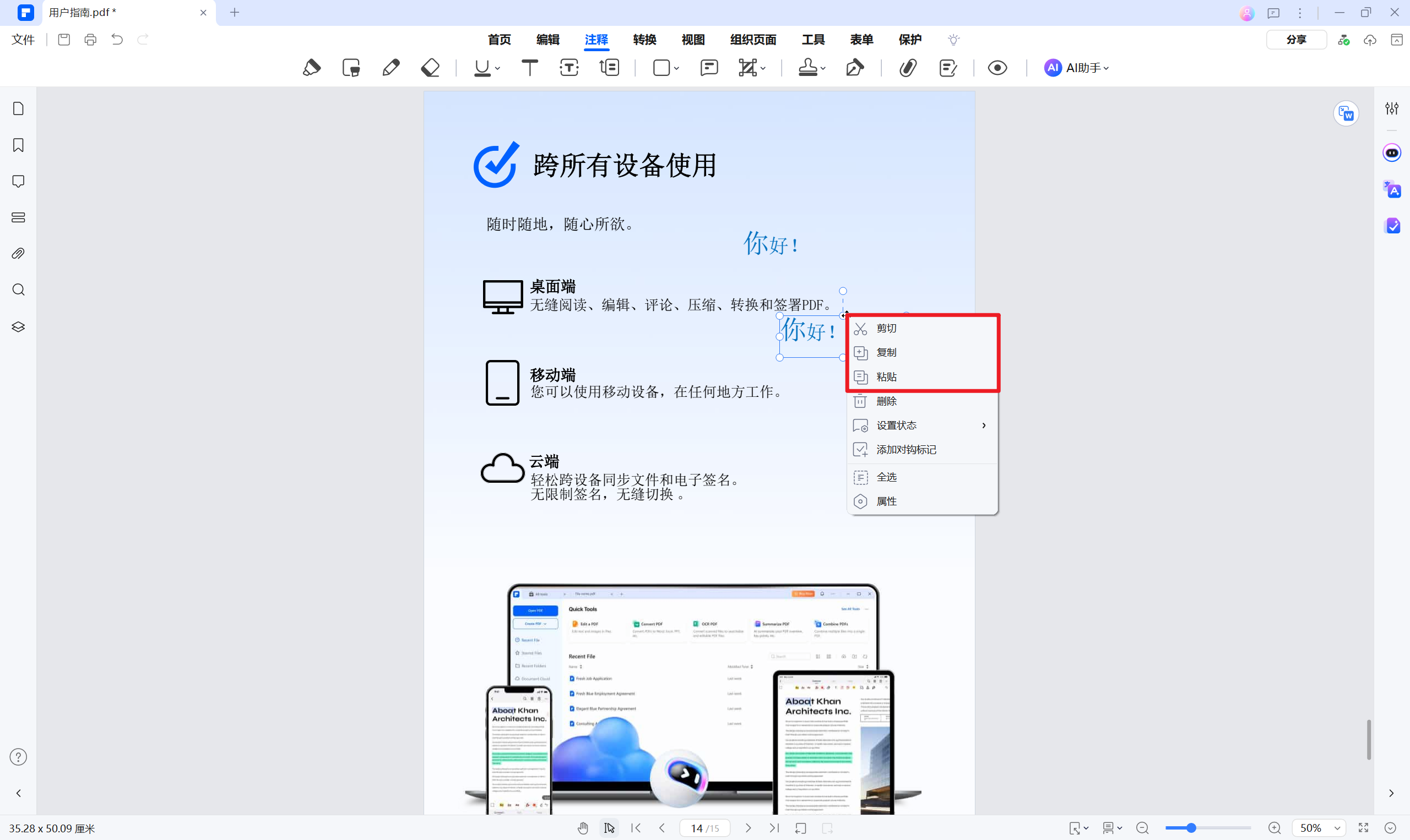Open the 50% zoom level dropdown

click(x=1336, y=828)
